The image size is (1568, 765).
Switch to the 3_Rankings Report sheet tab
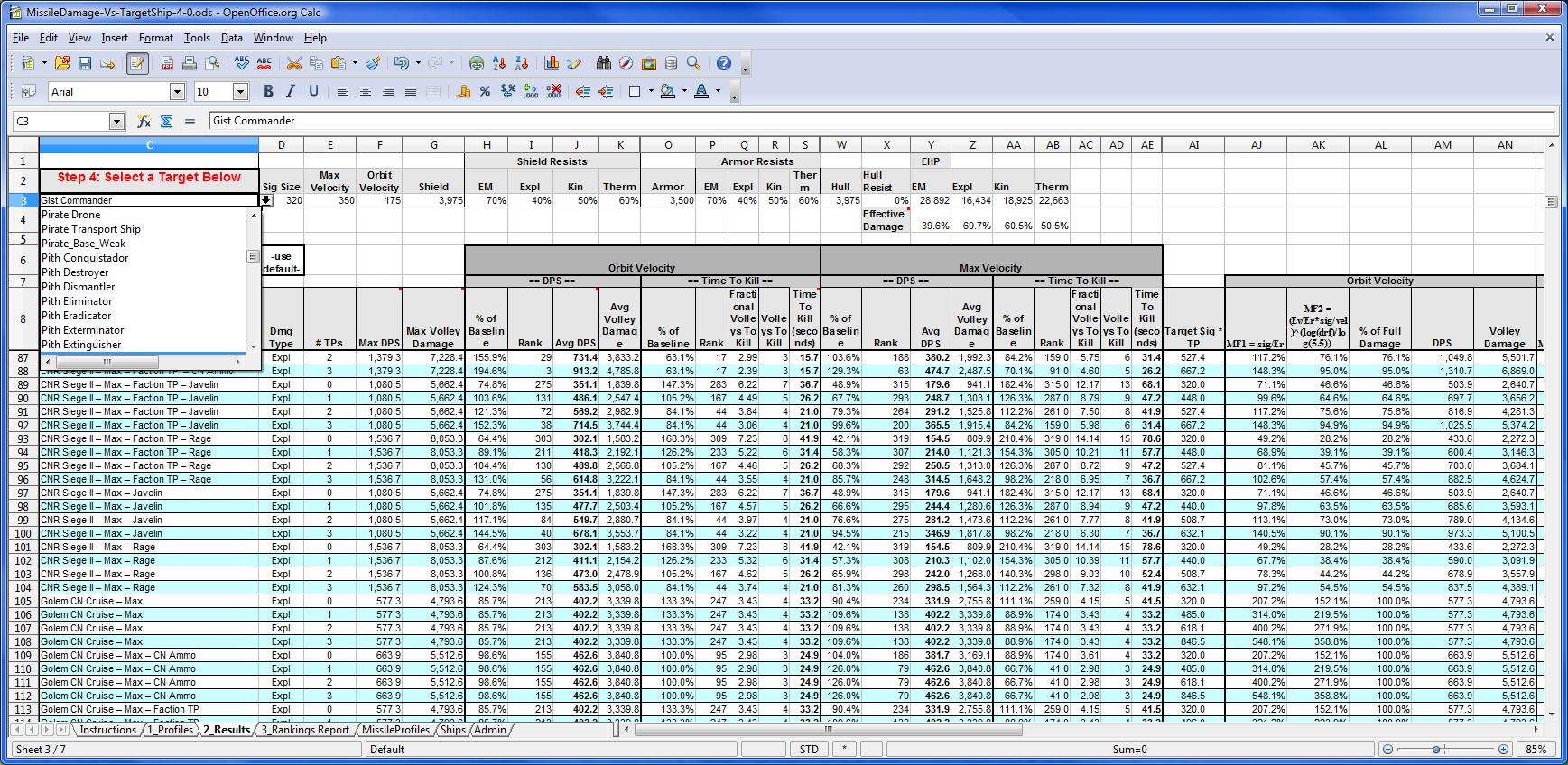pyautogui.click(x=305, y=730)
